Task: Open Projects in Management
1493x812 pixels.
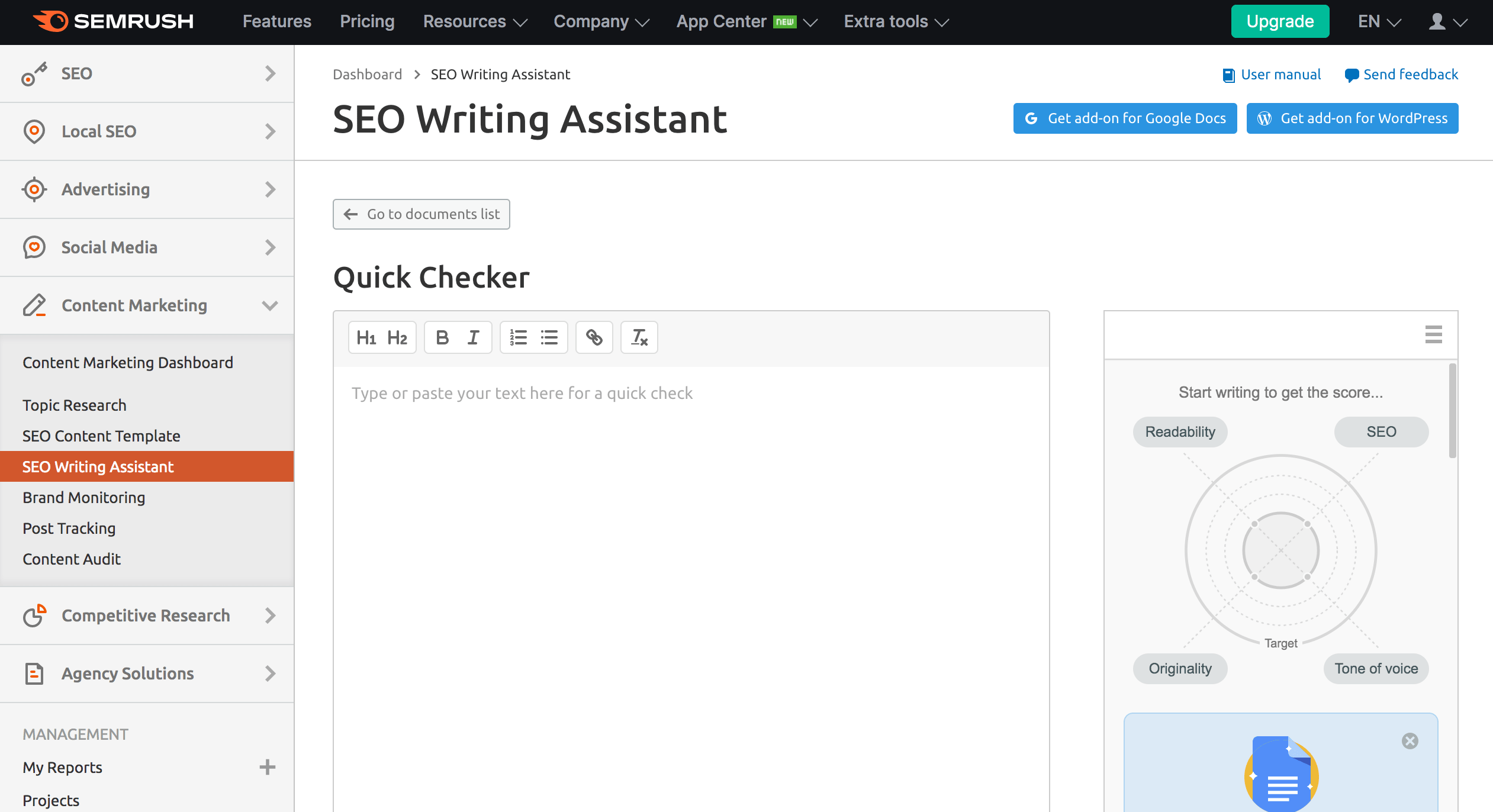Action: [x=51, y=801]
